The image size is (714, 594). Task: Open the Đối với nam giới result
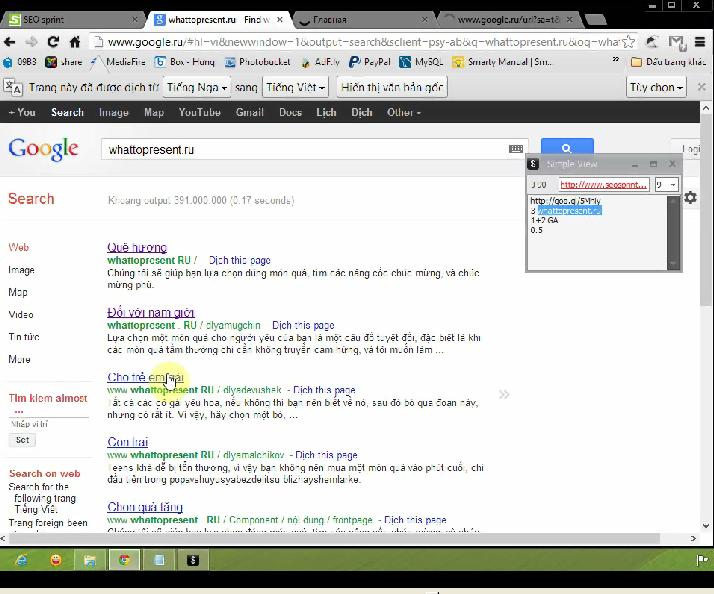click(x=151, y=312)
